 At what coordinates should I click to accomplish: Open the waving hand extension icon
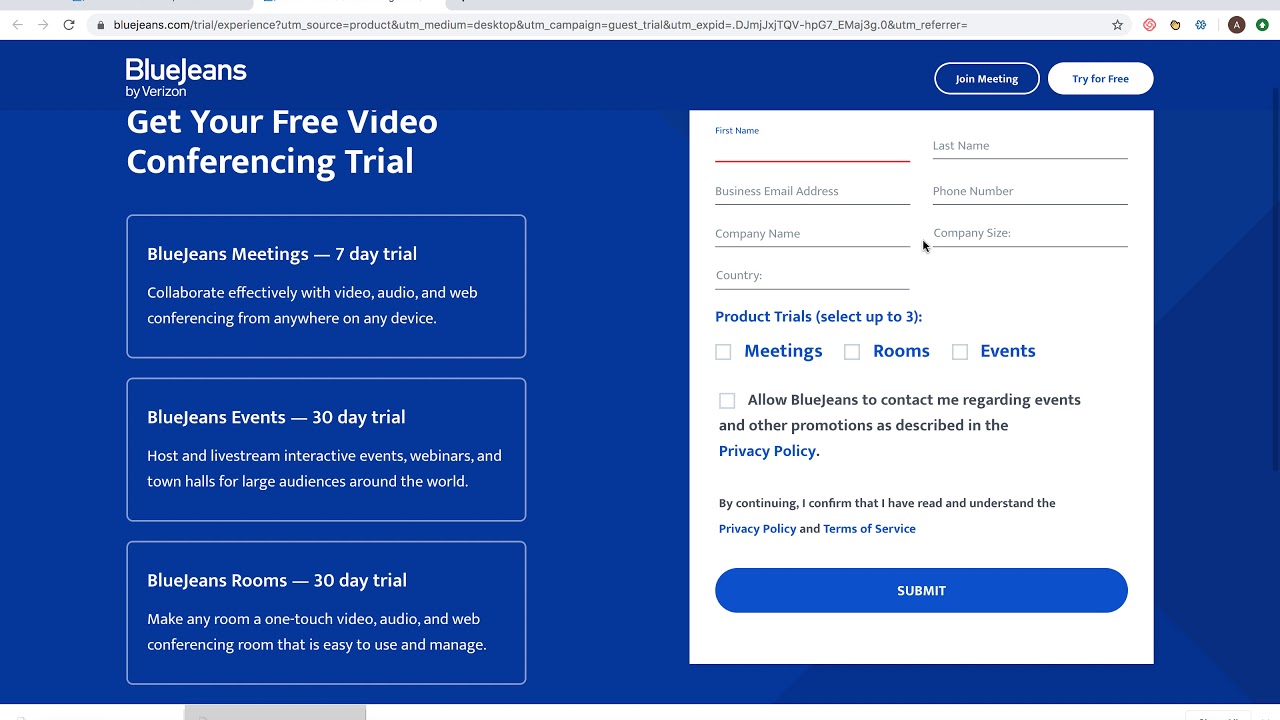pyautogui.click(x=1175, y=25)
